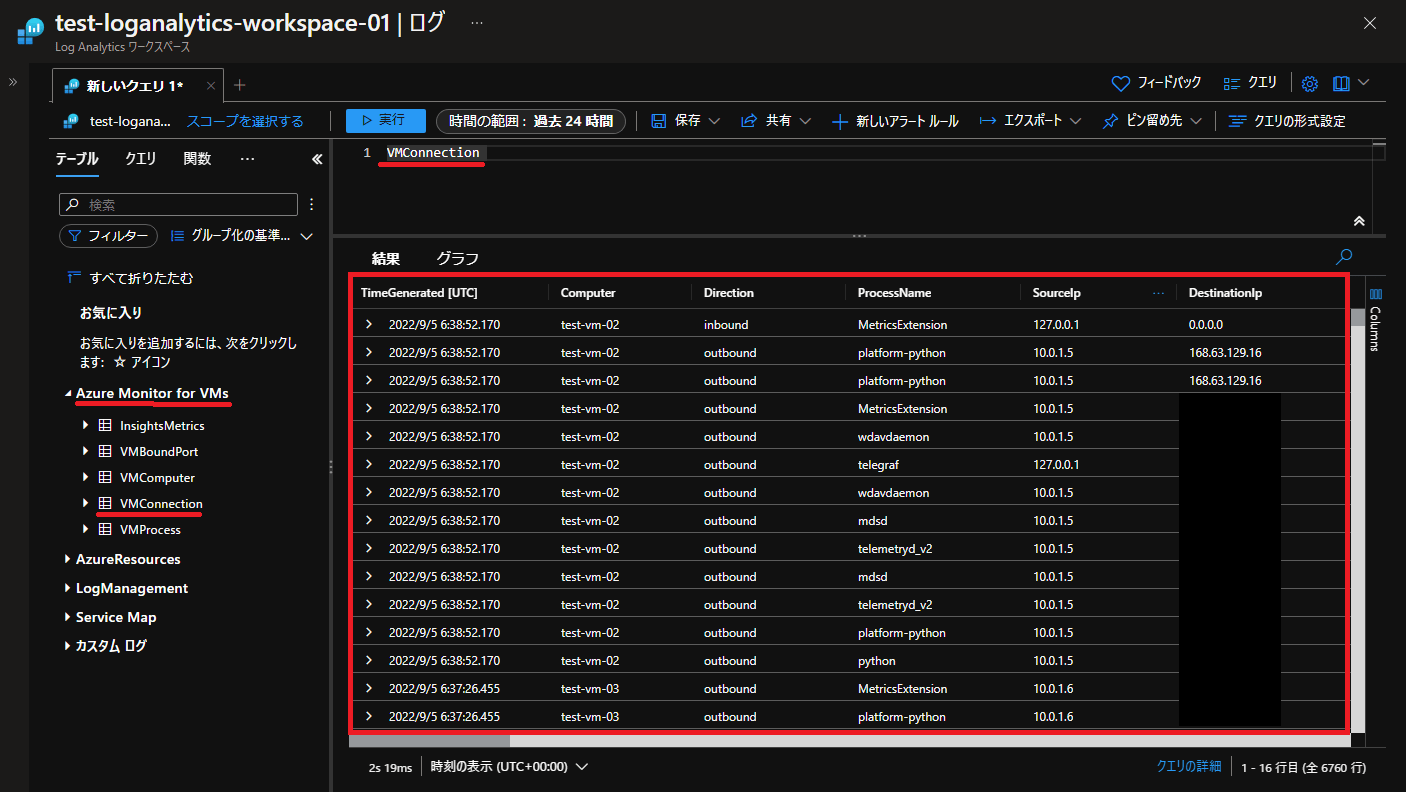Expand the カスタム ログ group
The image size is (1406, 792).
tap(68, 646)
